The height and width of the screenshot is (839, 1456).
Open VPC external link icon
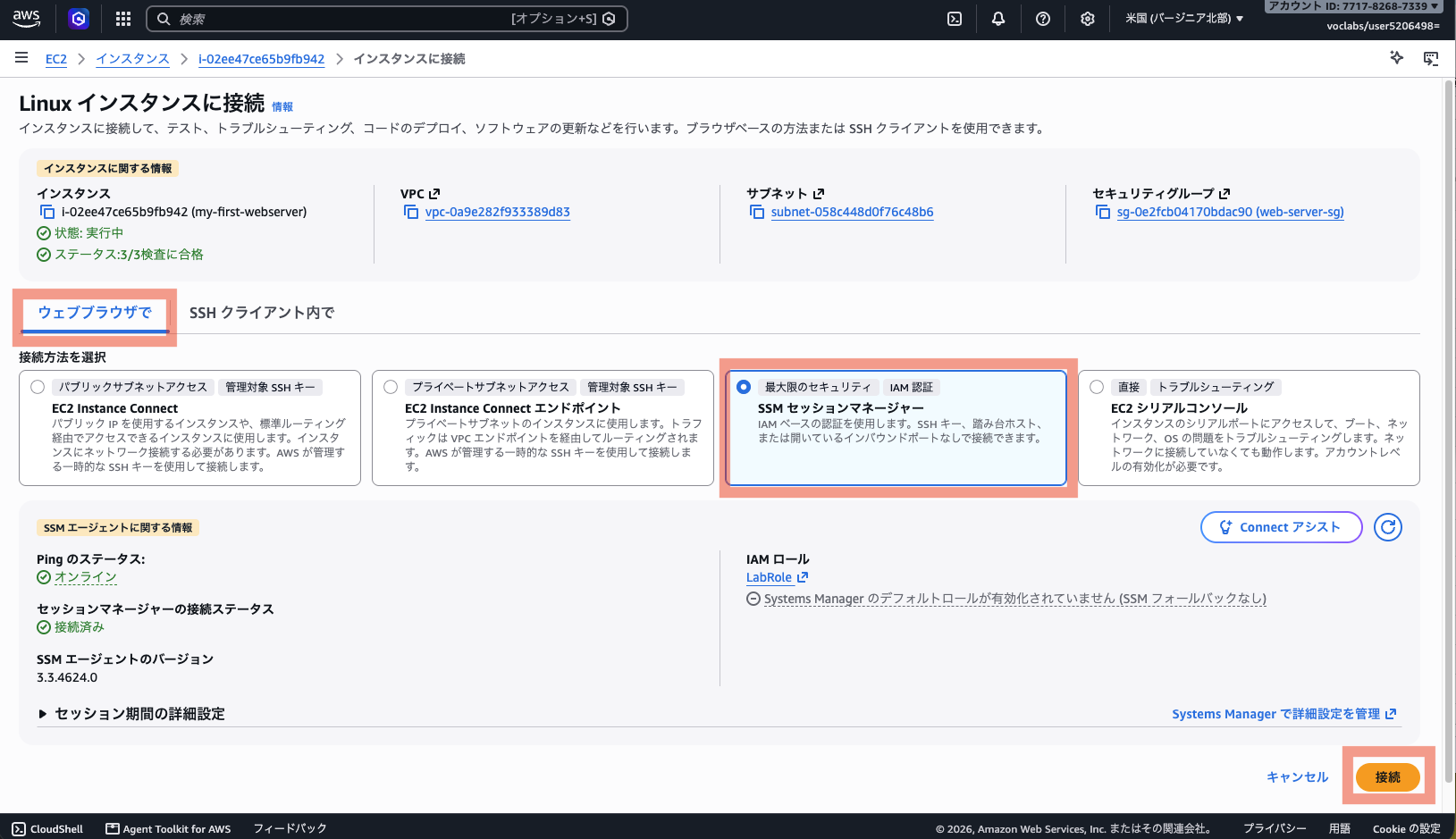click(x=434, y=193)
